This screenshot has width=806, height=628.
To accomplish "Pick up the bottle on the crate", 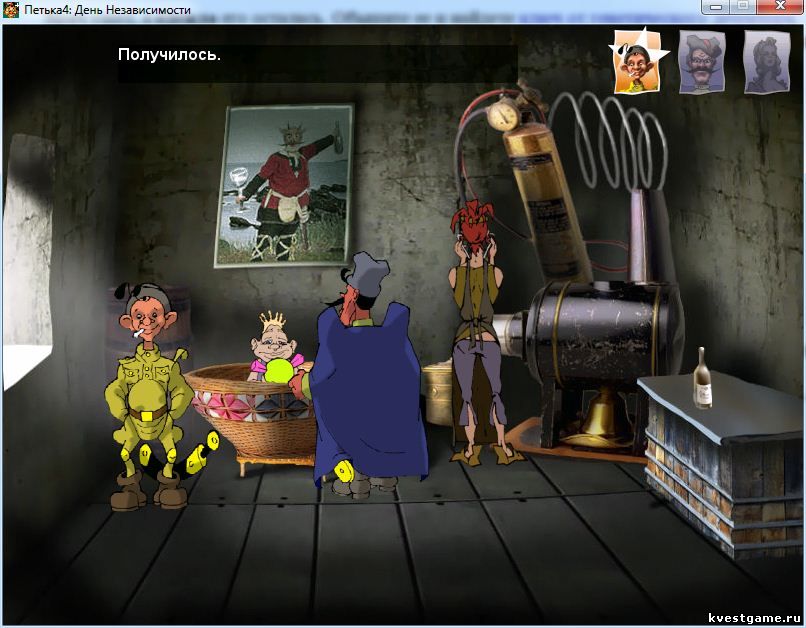I will (702, 378).
